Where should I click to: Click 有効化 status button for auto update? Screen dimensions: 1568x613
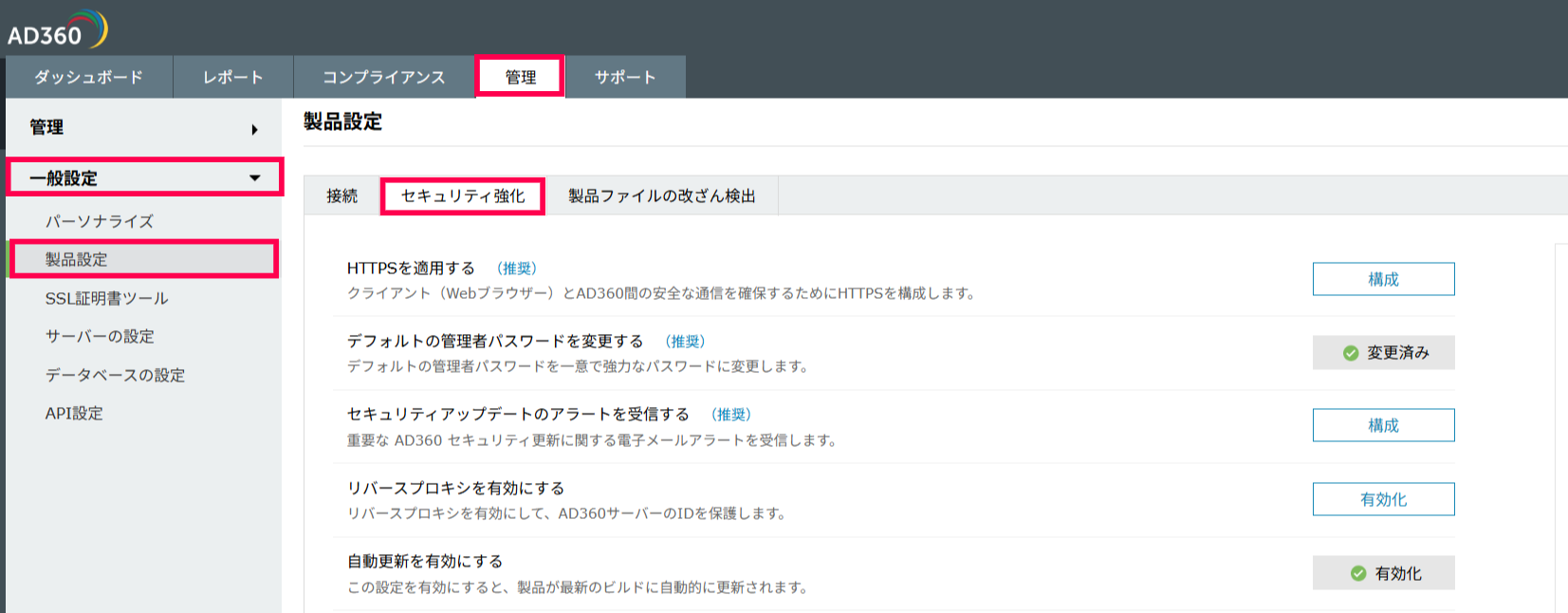tap(1383, 573)
